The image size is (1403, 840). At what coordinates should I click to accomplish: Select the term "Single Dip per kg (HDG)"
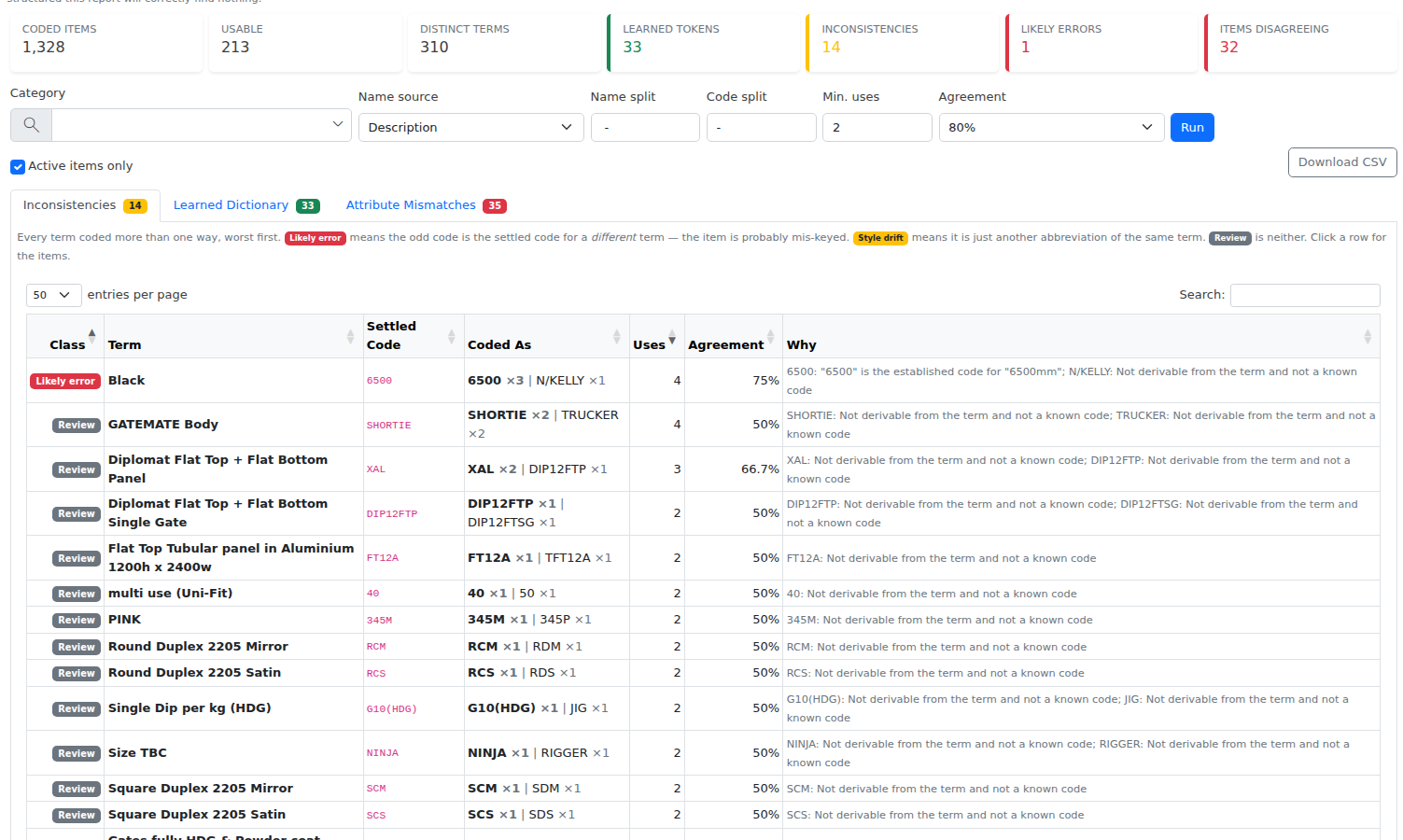189,708
